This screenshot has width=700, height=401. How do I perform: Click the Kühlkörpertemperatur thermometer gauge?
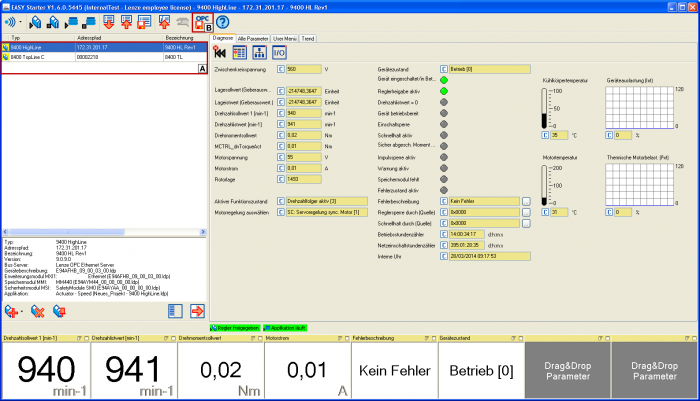tap(544, 109)
